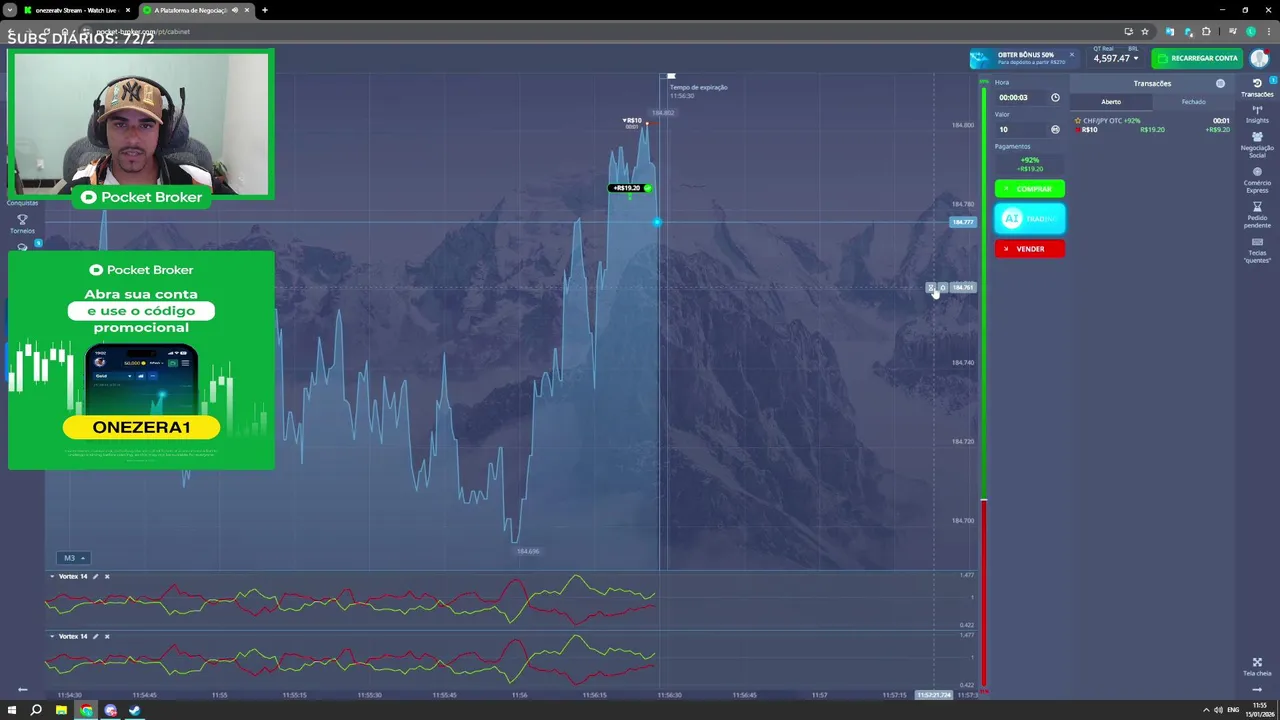The width and height of the screenshot is (1280, 720).
Task: Open File Explorer from taskbar
Action: (x=61, y=710)
